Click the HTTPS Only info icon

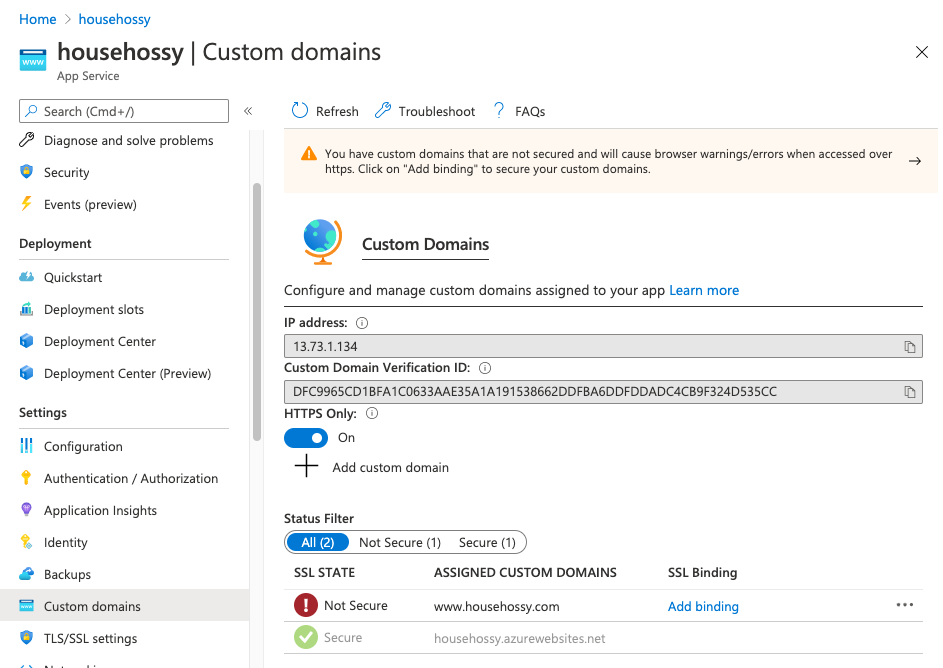(372, 413)
